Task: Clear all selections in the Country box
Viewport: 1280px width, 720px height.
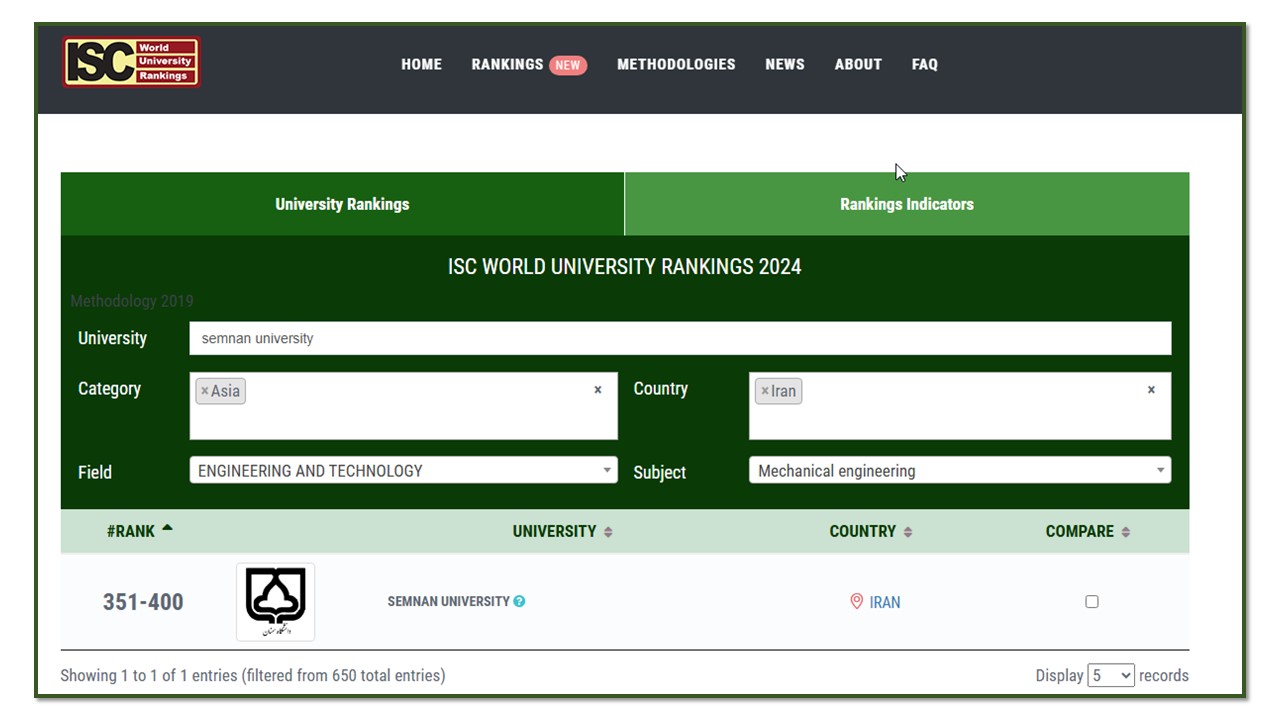Action: tap(1151, 390)
